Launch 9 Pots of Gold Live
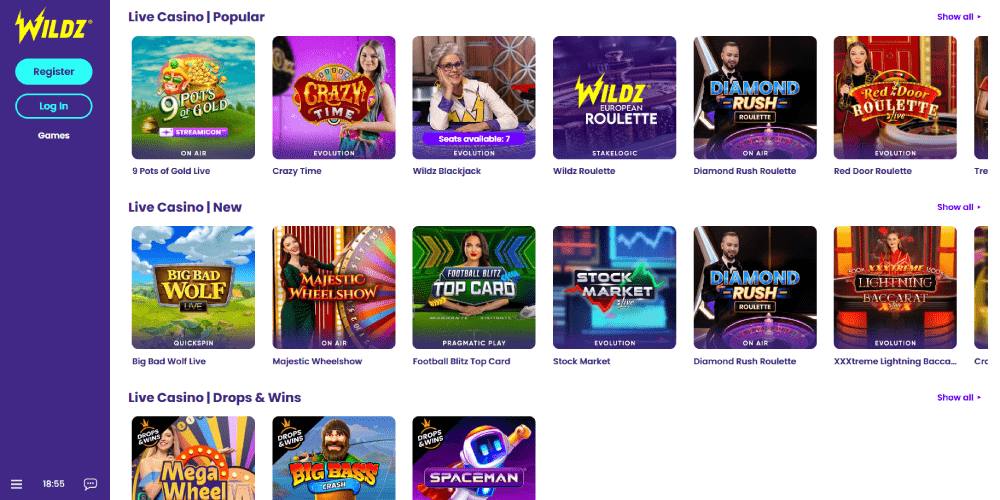The width and height of the screenshot is (1000, 500). click(193, 98)
